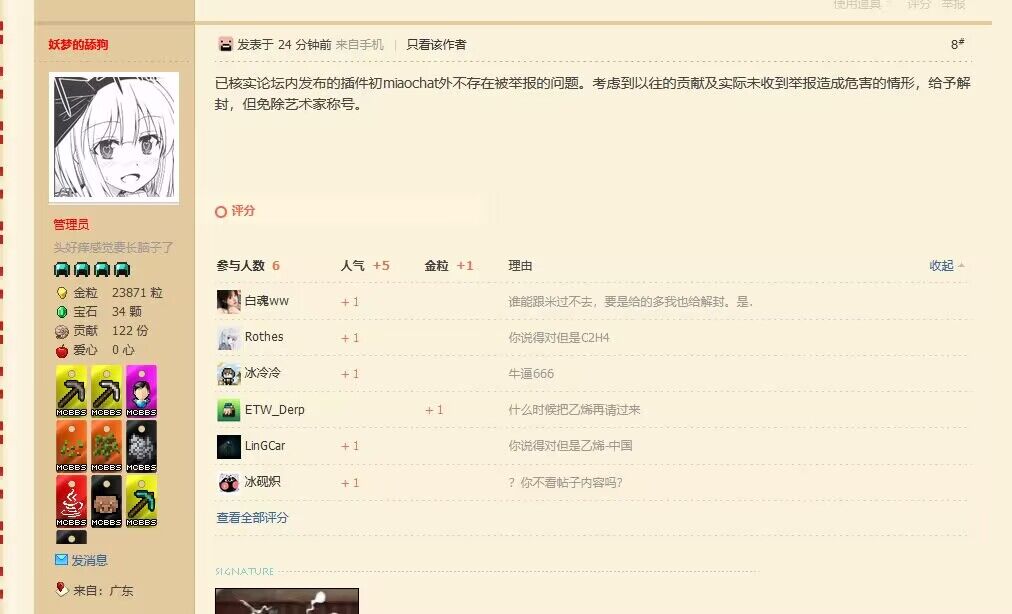The height and width of the screenshot is (614, 1012).
Task: Open ETW_Derp's green avatar
Action: (228, 410)
